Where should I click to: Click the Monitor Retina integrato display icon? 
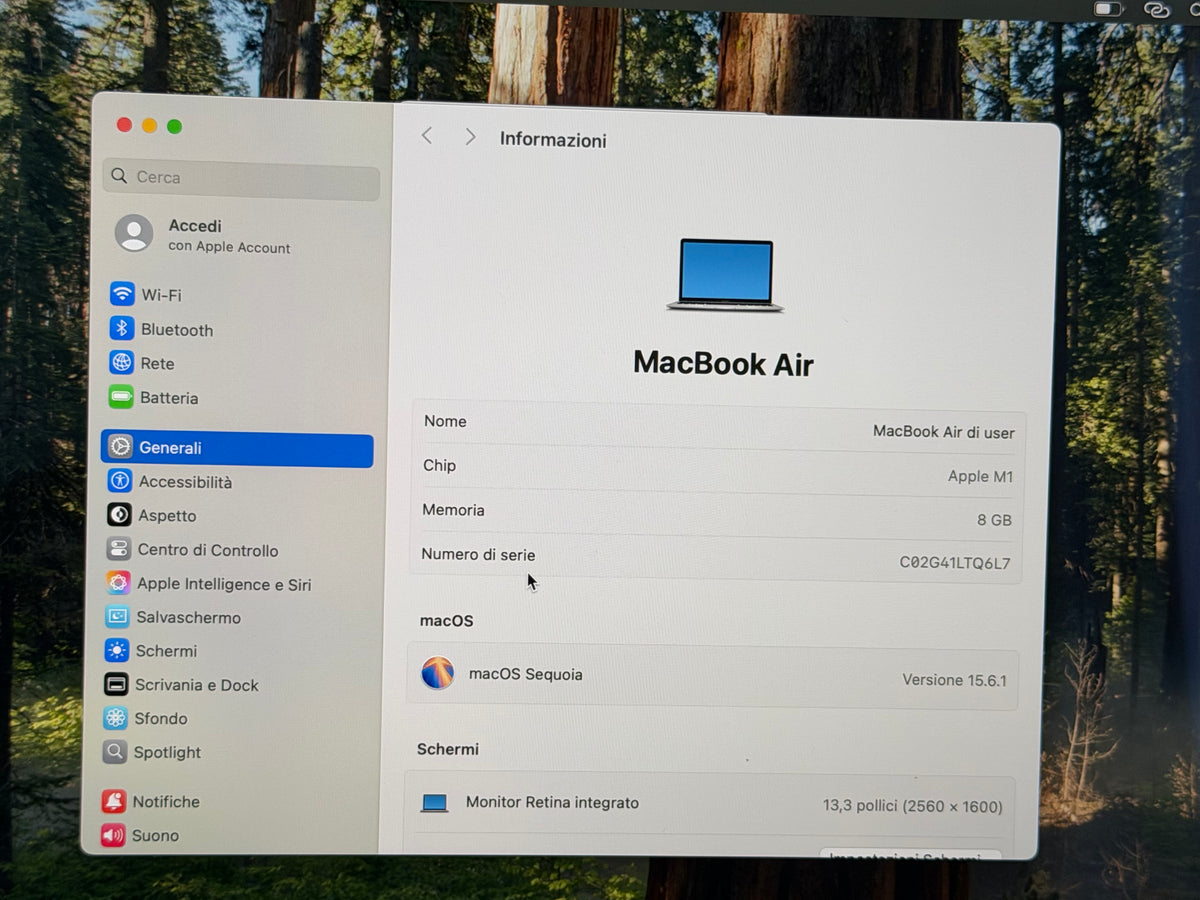pyautogui.click(x=434, y=803)
